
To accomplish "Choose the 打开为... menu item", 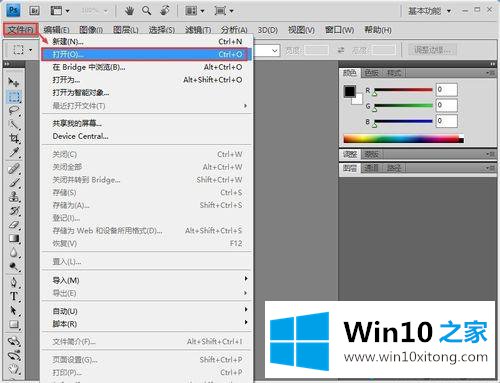I will point(146,80).
